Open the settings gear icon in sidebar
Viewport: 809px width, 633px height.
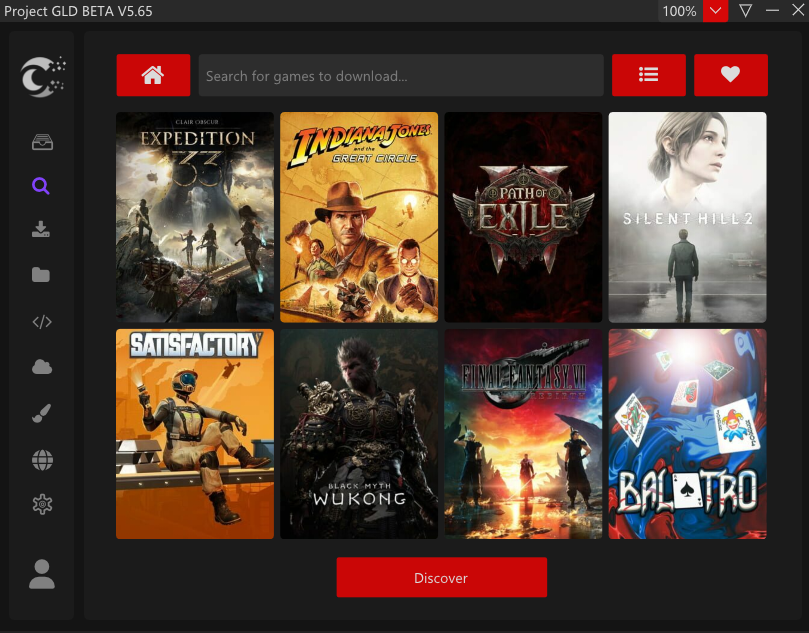tap(42, 504)
